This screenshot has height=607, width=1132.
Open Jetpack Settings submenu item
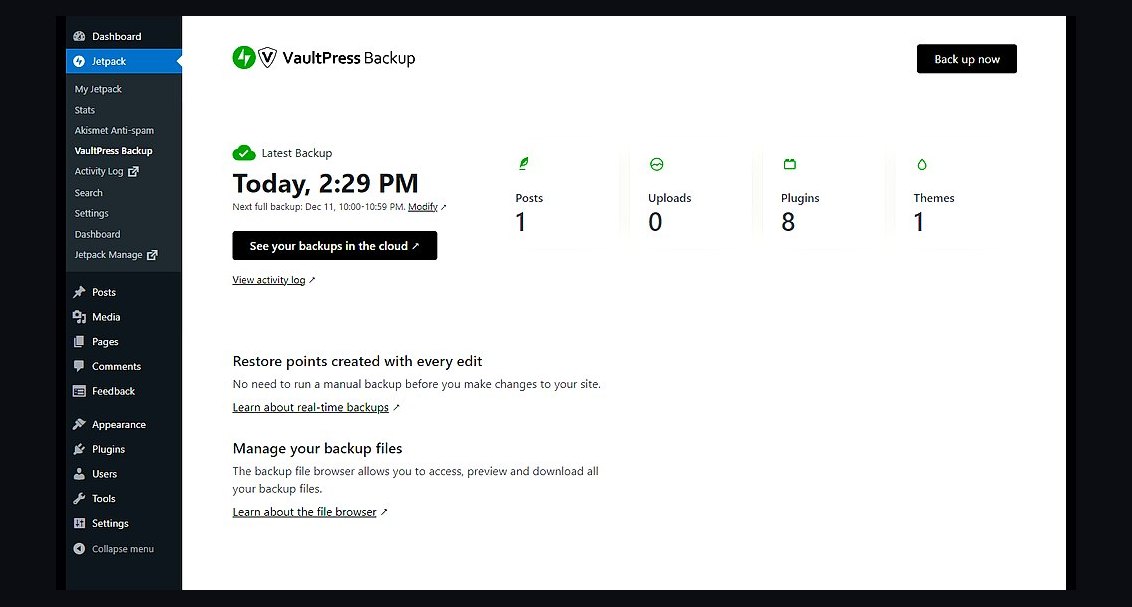click(x=92, y=214)
